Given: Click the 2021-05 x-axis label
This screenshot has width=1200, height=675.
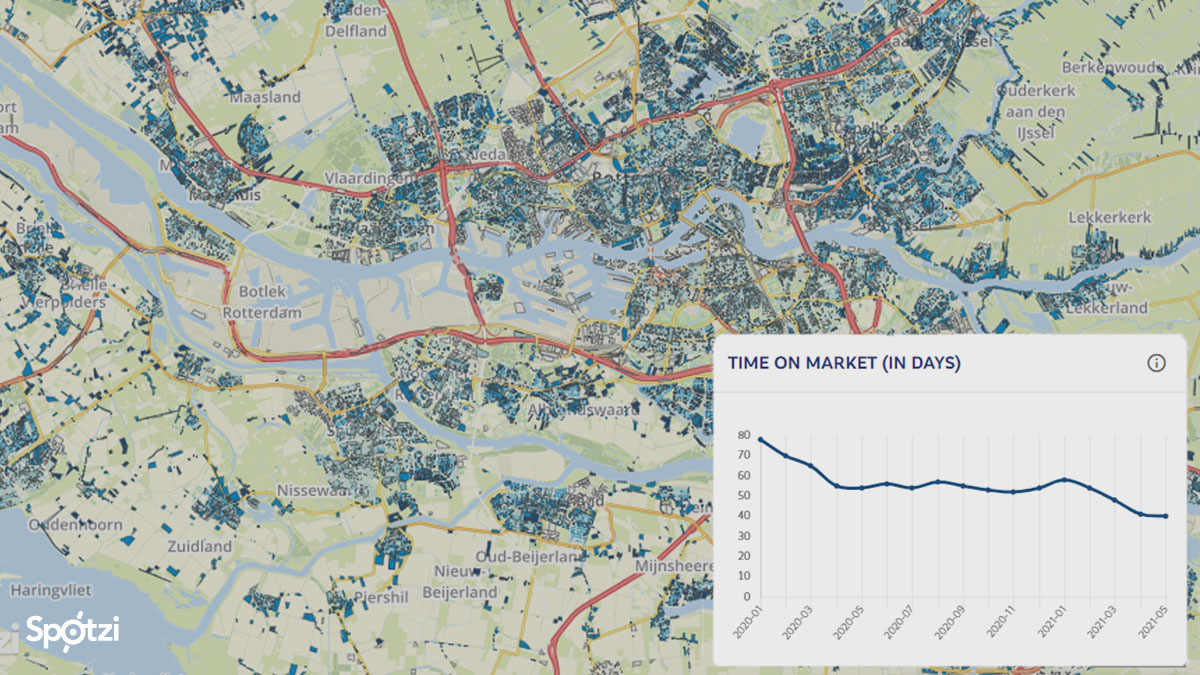Looking at the screenshot, I should 1153,621.
